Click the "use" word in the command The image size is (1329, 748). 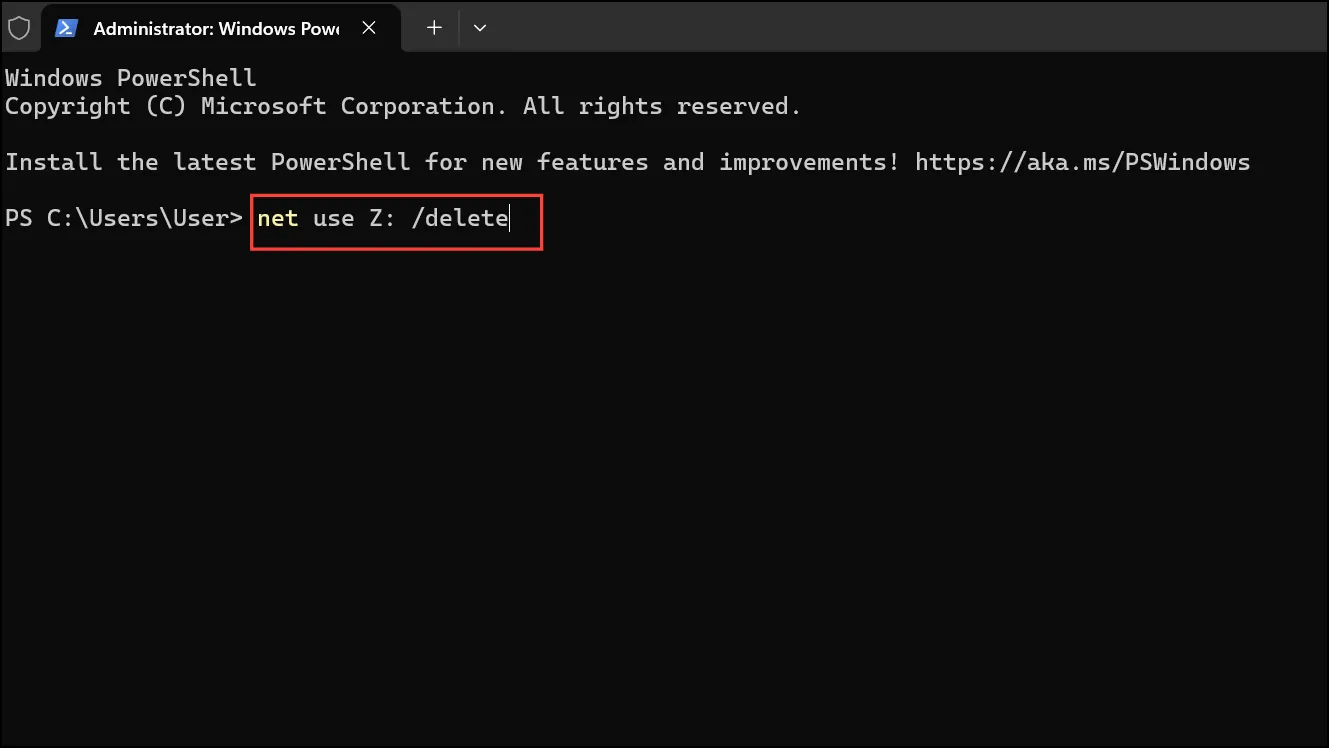[334, 218]
